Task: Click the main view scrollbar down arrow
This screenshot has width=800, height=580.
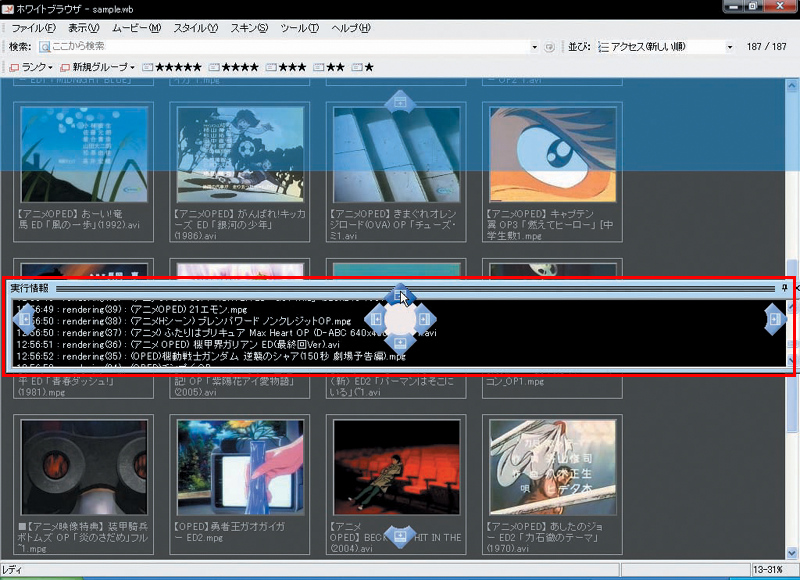Action: point(792,553)
